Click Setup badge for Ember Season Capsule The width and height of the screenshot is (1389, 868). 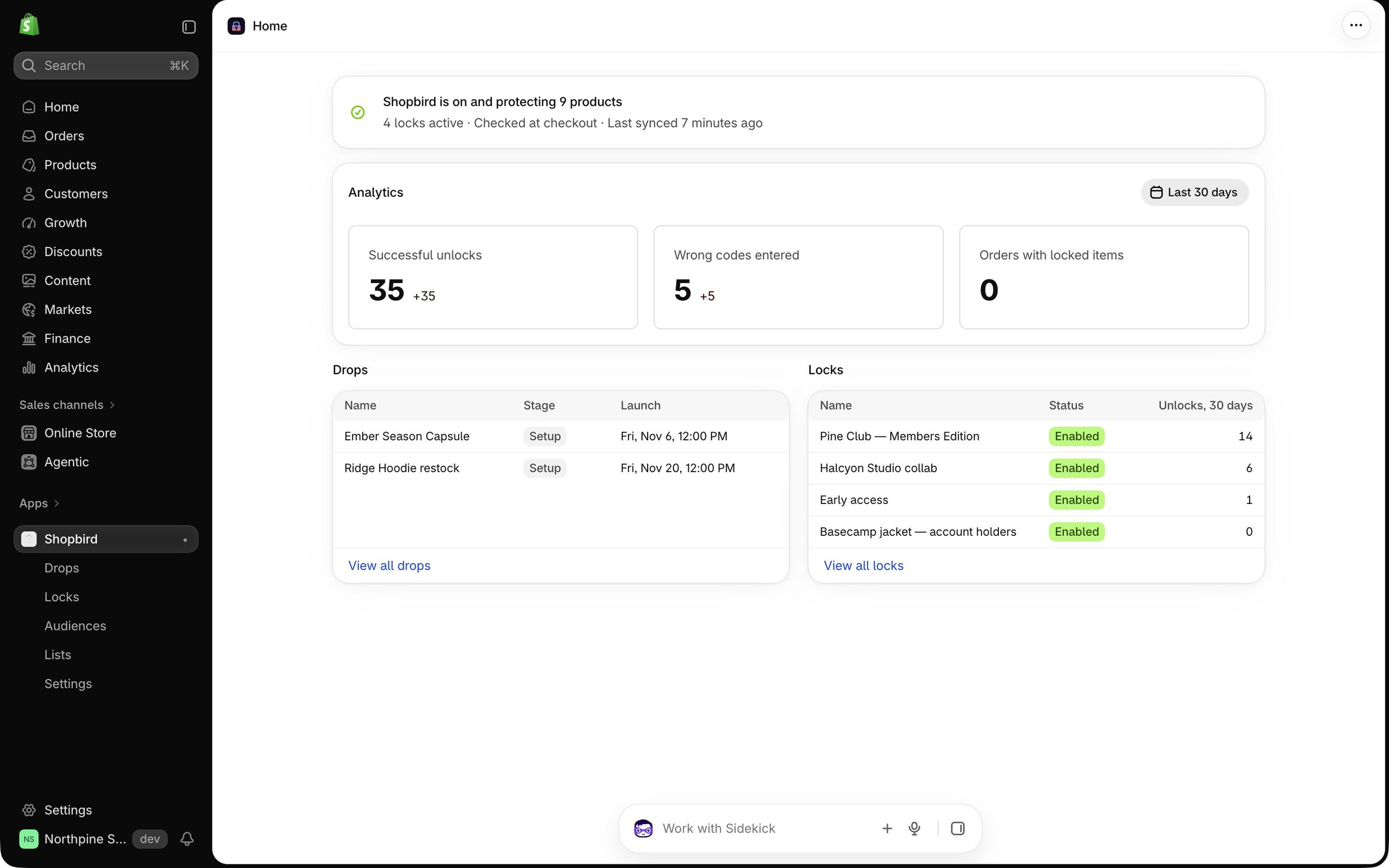tap(545, 436)
